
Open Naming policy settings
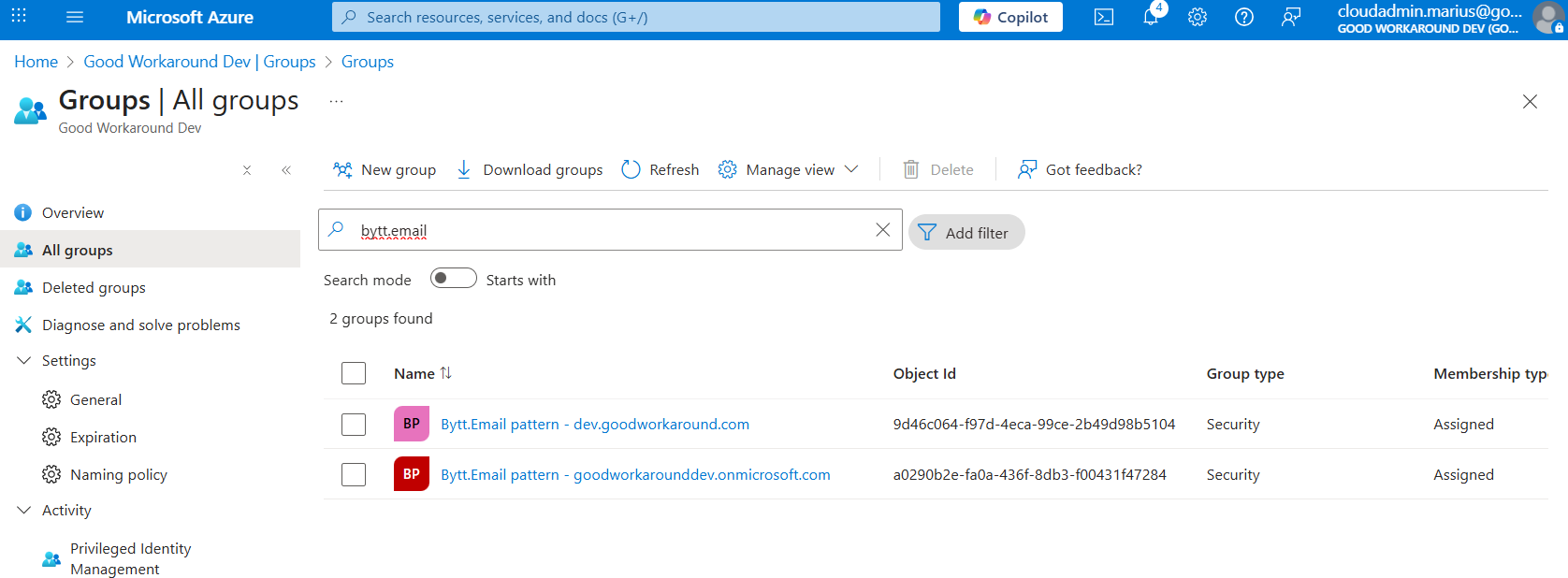tap(118, 475)
